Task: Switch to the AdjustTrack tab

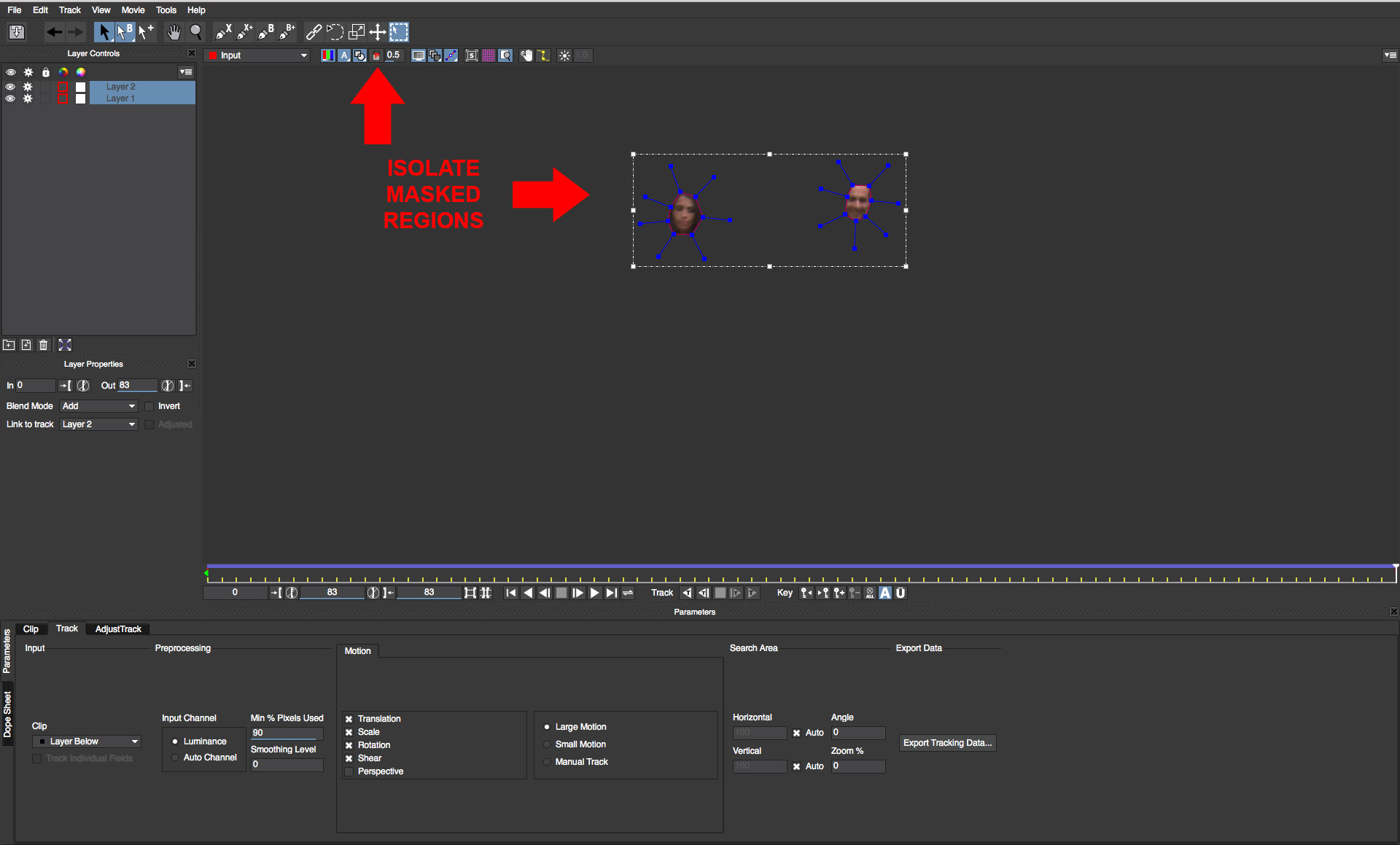Action: (x=118, y=628)
